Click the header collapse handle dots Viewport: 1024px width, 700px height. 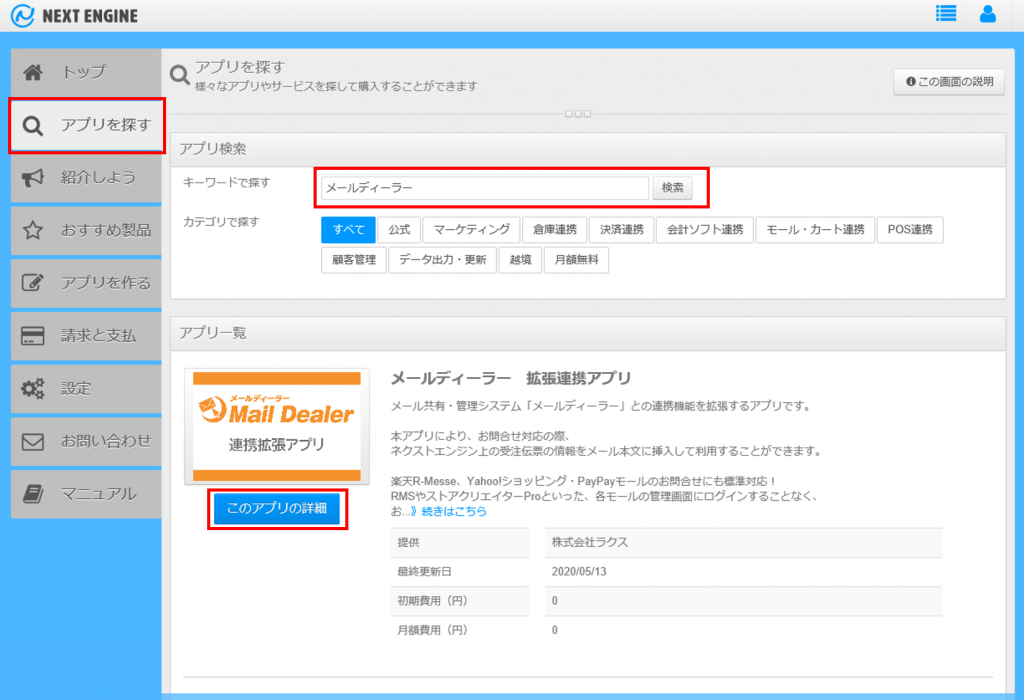pyautogui.click(x=578, y=114)
